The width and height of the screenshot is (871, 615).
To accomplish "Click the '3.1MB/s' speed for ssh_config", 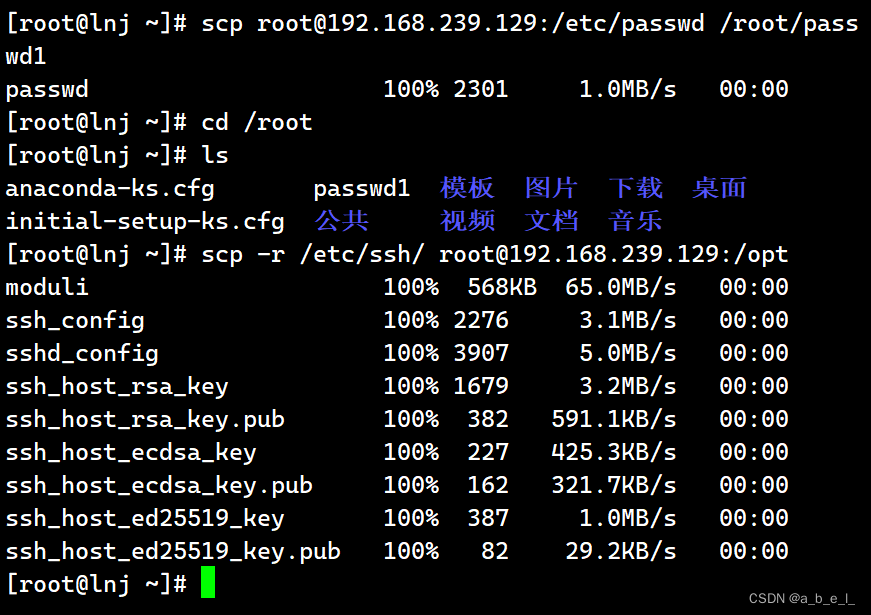I will coord(628,320).
